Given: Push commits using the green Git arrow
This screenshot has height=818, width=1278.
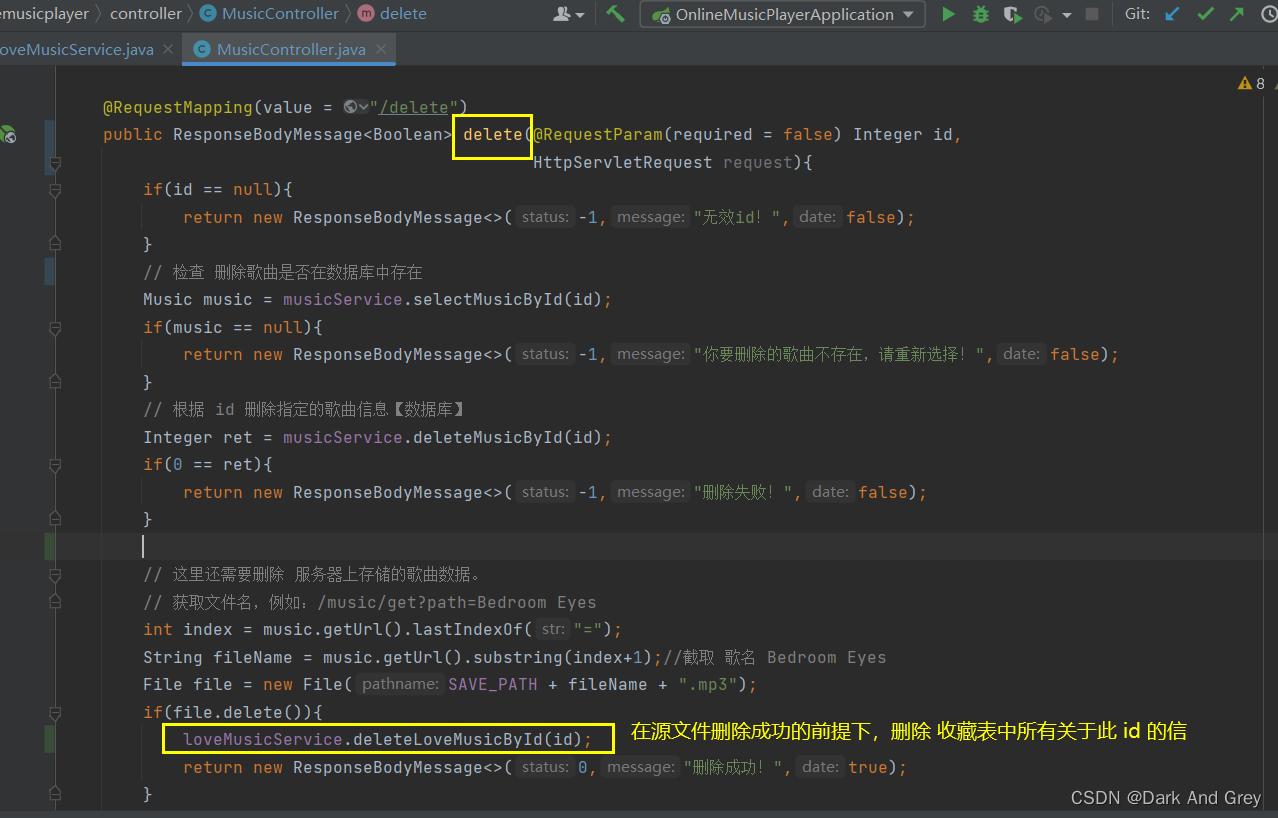Looking at the screenshot, I should click(x=1237, y=14).
